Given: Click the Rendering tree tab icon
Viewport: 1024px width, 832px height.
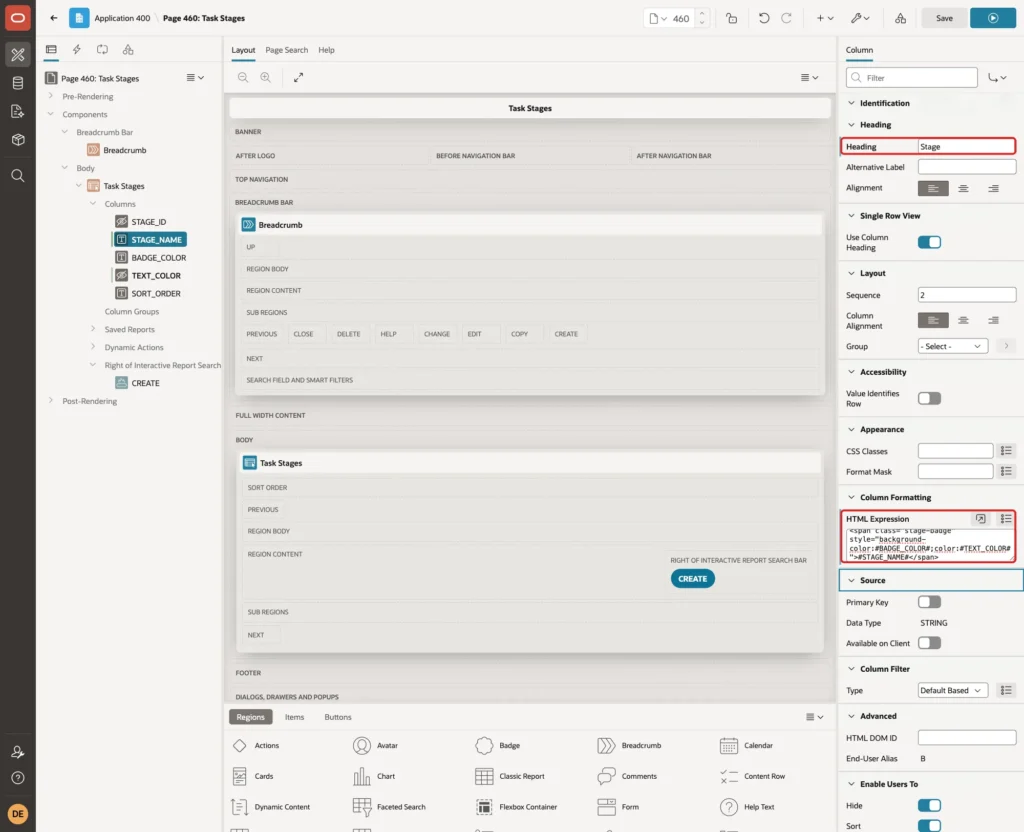Looking at the screenshot, I should (51, 50).
